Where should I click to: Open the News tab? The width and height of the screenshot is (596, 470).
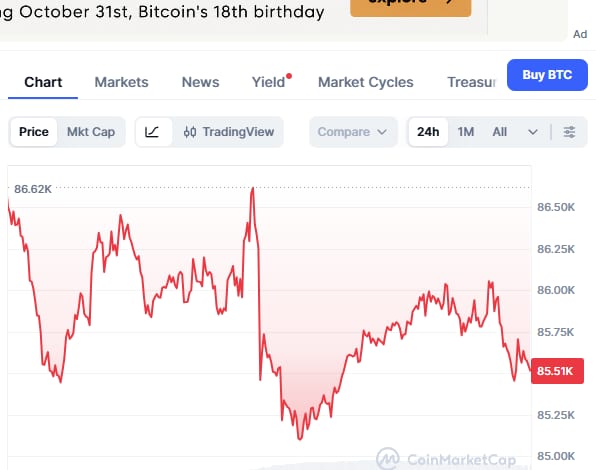200,82
